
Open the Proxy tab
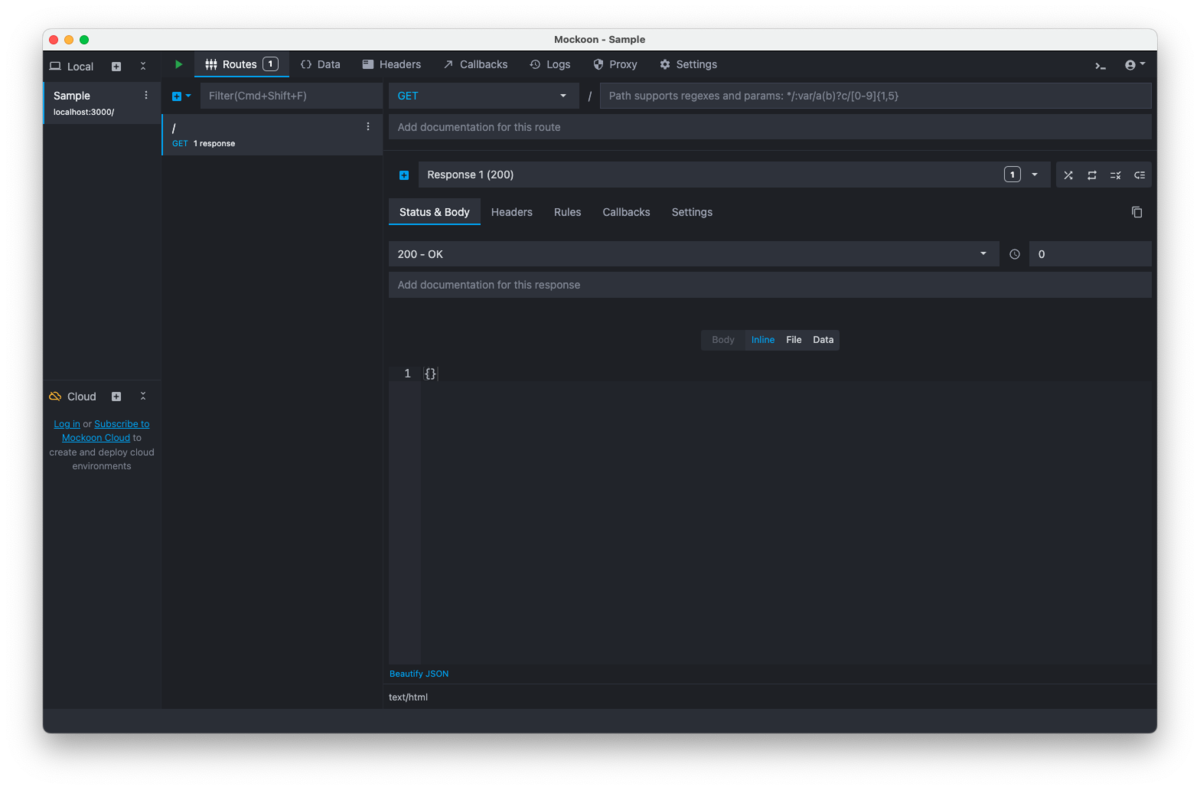[615, 64]
